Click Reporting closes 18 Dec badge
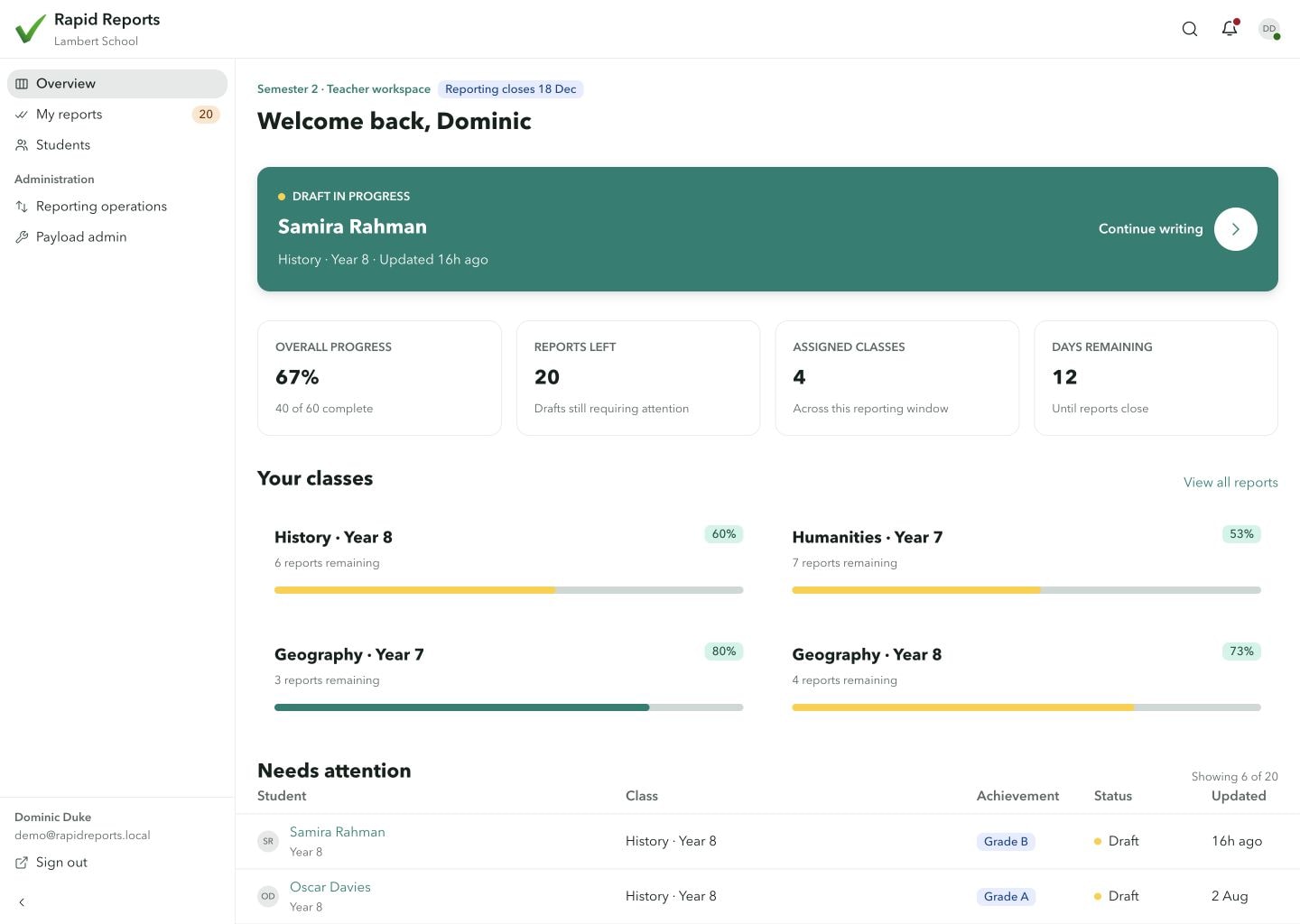This screenshot has width=1300, height=924. tap(511, 89)
